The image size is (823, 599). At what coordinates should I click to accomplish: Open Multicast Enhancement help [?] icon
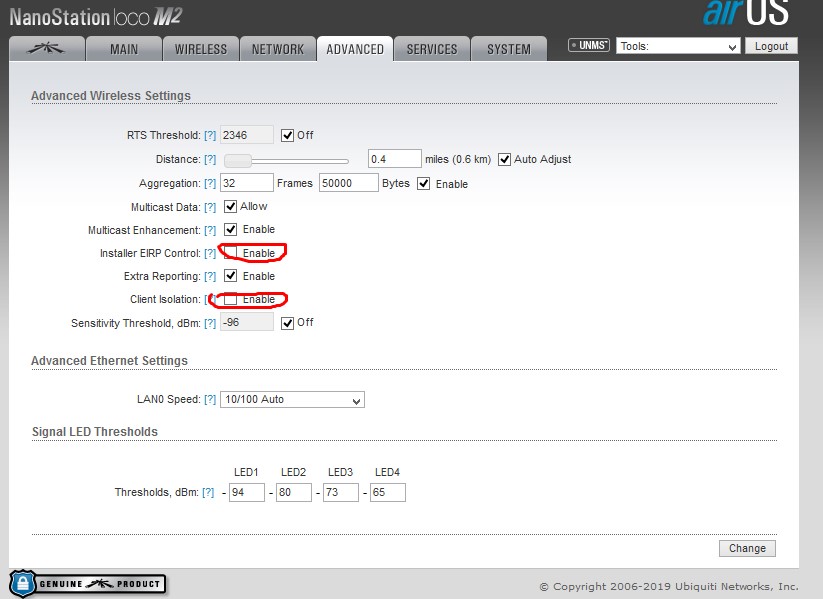tap(210, 230)
